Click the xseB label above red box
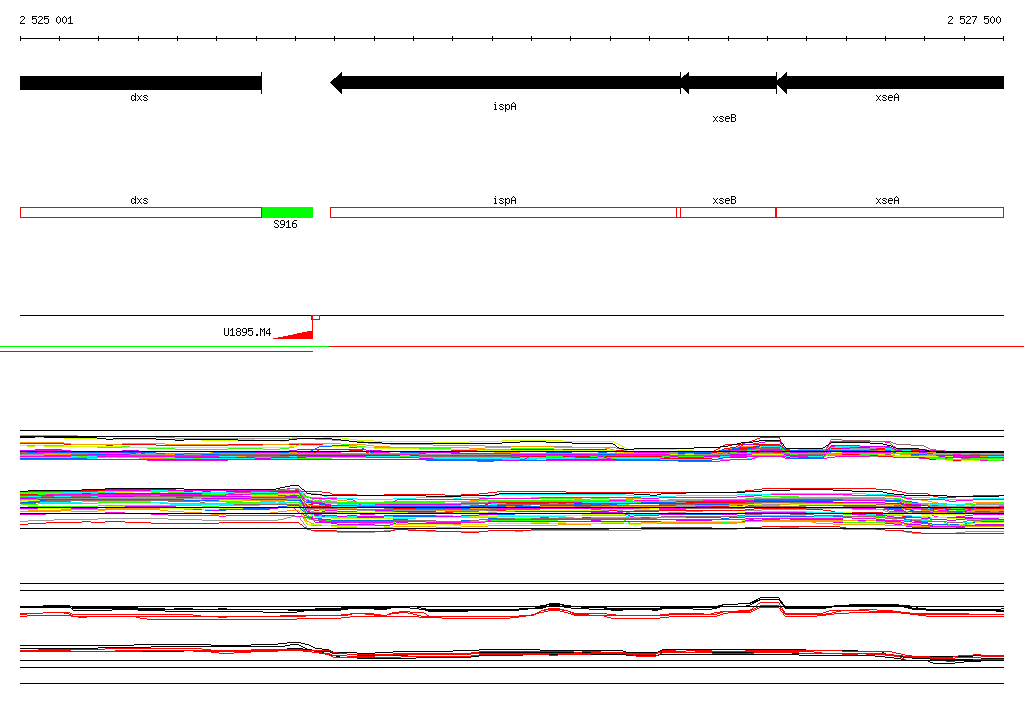The height and width of the screenshot is (714, 1024). pyautogui.click(x=724, y=201)
